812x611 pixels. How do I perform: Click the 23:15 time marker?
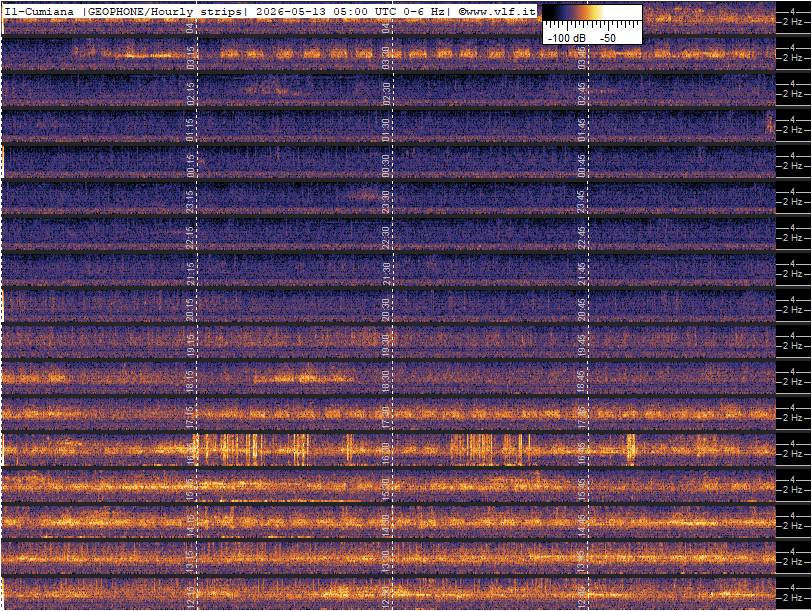click(190, 201)
